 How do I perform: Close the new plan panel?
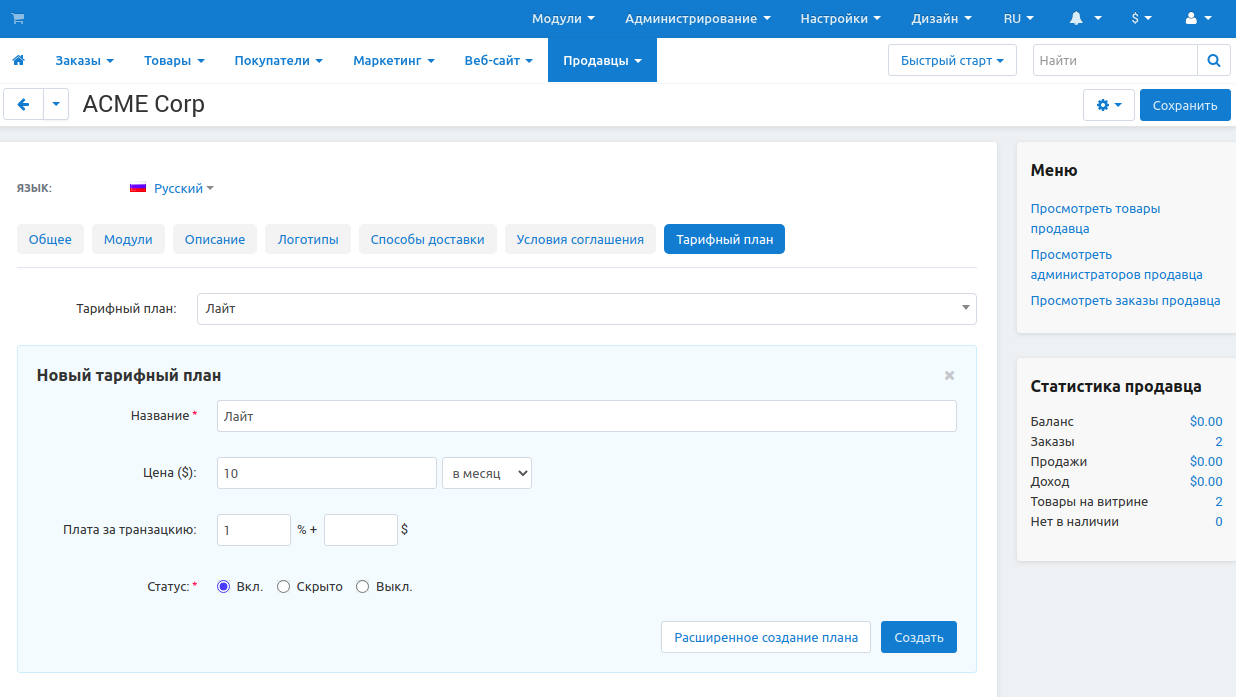tap(949, 376)
